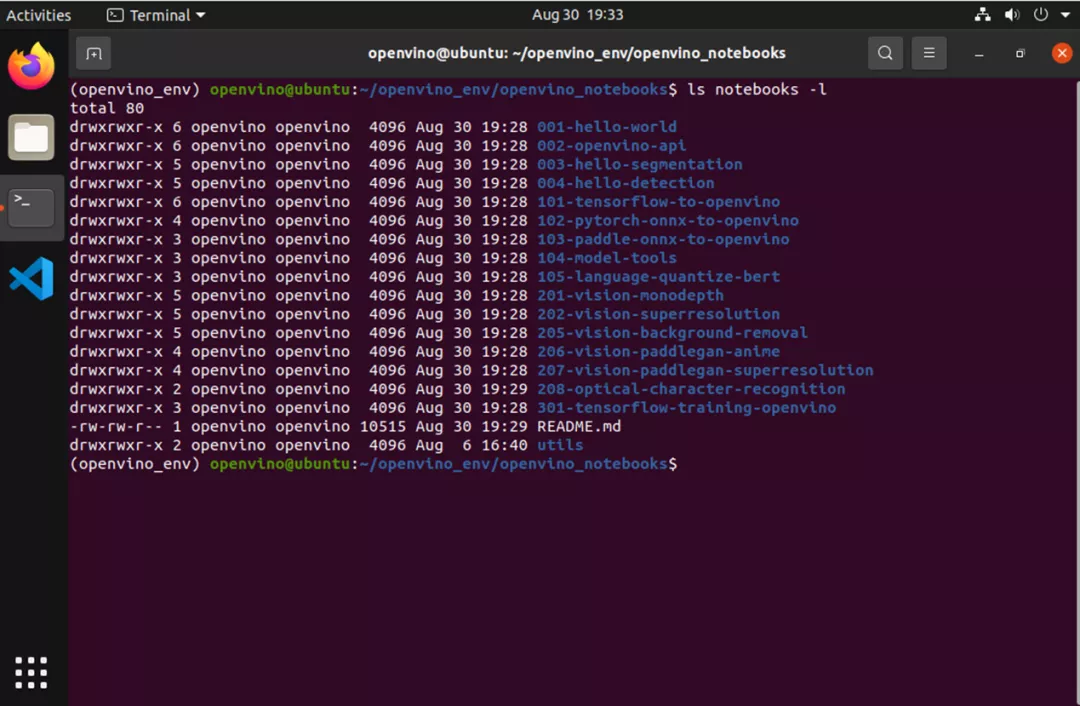The width and height of the screenshot is (1080, 706).
Task: Mute audio via the speaker icon
Action: tap(1010, 15)
